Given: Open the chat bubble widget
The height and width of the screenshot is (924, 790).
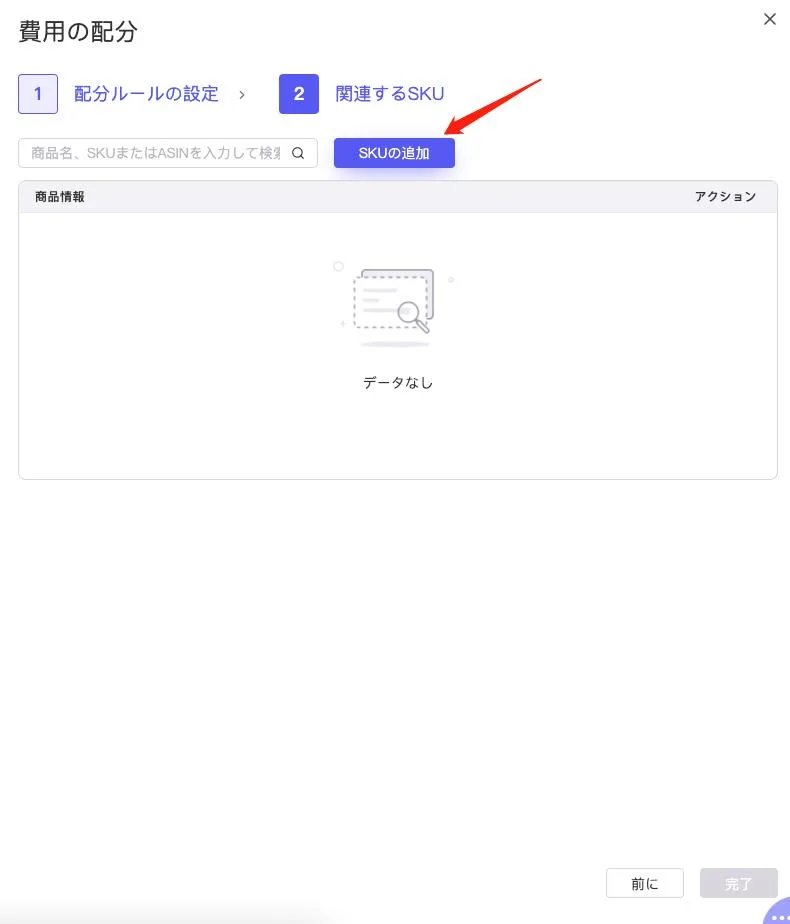Looking at the screenshot, I should 778,912.
